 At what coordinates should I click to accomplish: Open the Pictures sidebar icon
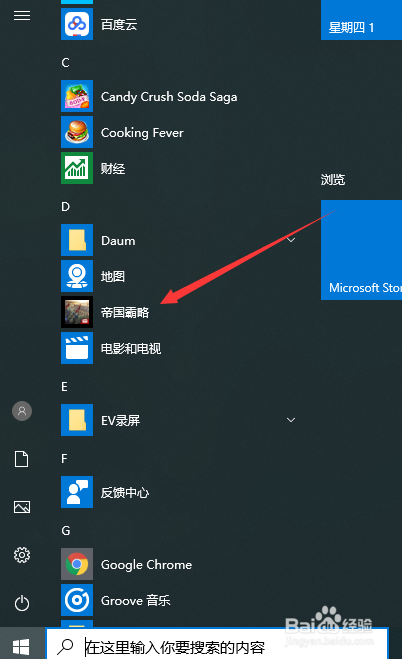[22, 507]
